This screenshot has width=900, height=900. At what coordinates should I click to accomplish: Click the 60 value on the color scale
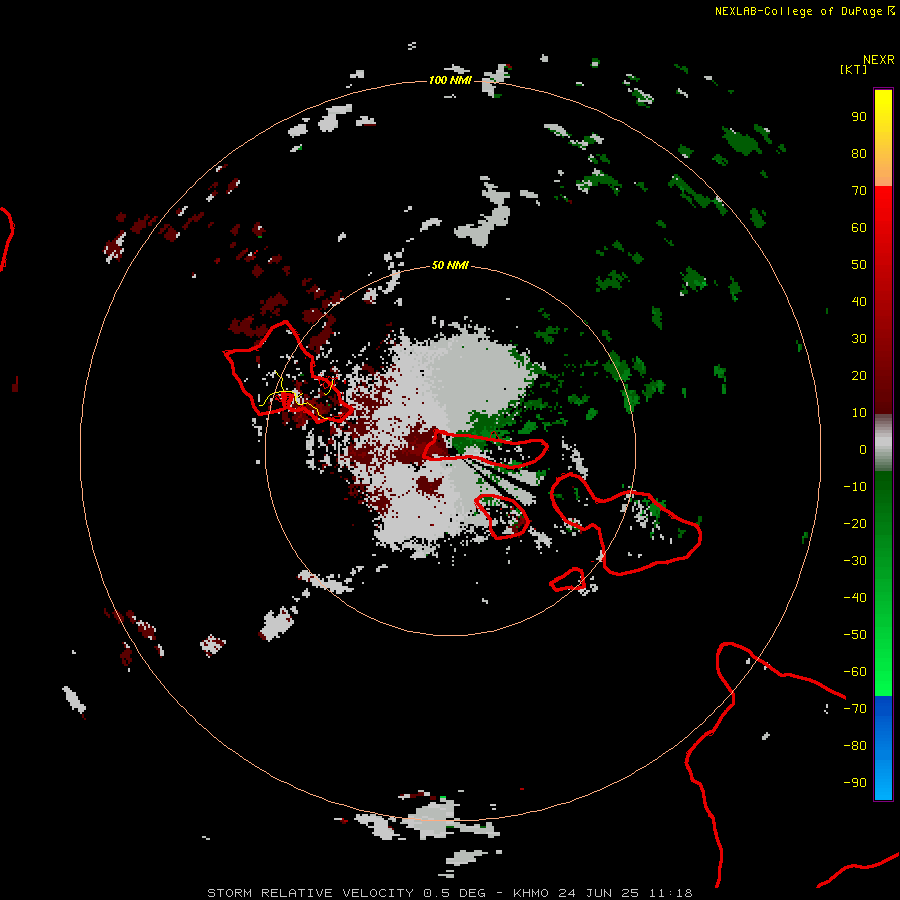point(859,227)
